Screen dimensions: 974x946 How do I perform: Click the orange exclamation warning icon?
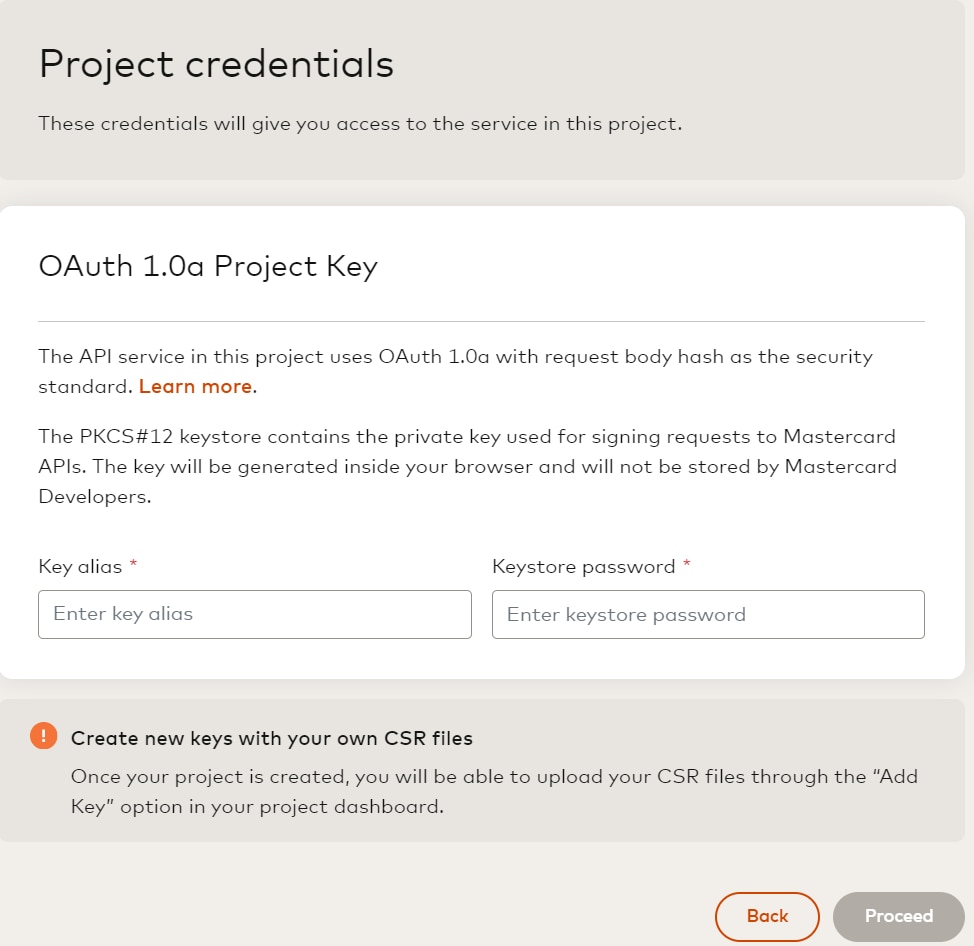44,736
